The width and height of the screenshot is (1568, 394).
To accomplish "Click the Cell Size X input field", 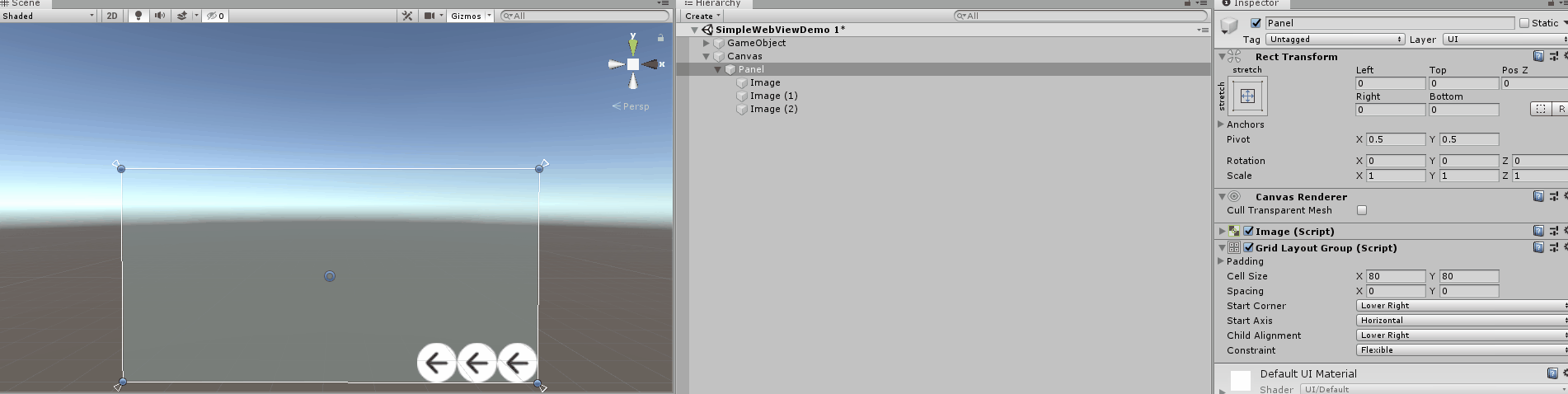I will click(1396, 276).
